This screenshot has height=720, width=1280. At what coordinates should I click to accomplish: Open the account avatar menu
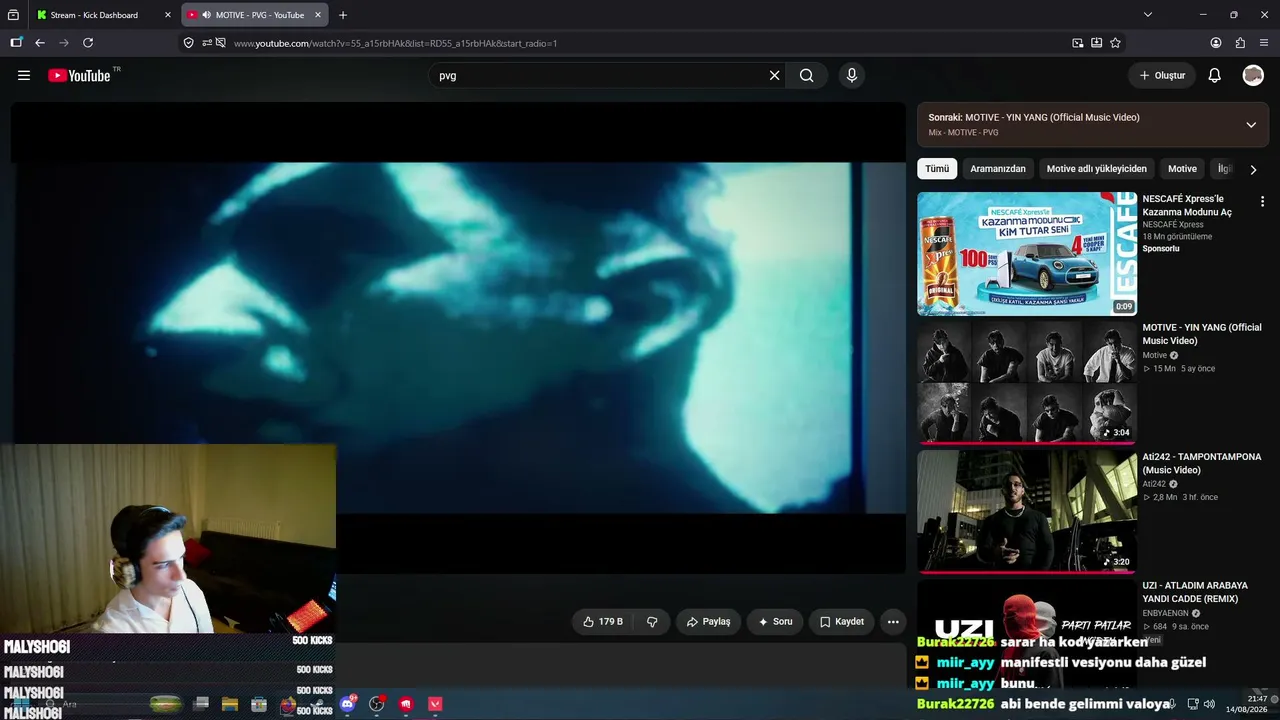[1253, 75]
